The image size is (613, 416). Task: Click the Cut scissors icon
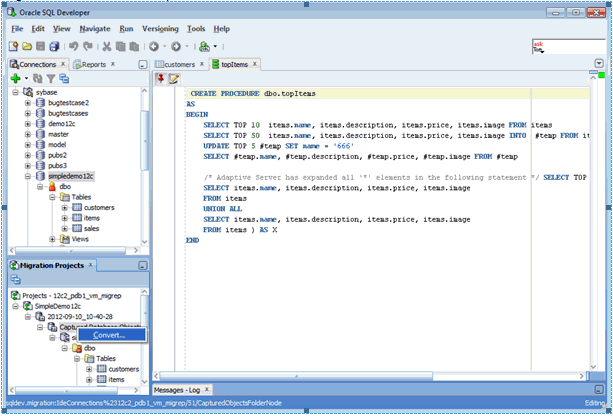point(105,46)
